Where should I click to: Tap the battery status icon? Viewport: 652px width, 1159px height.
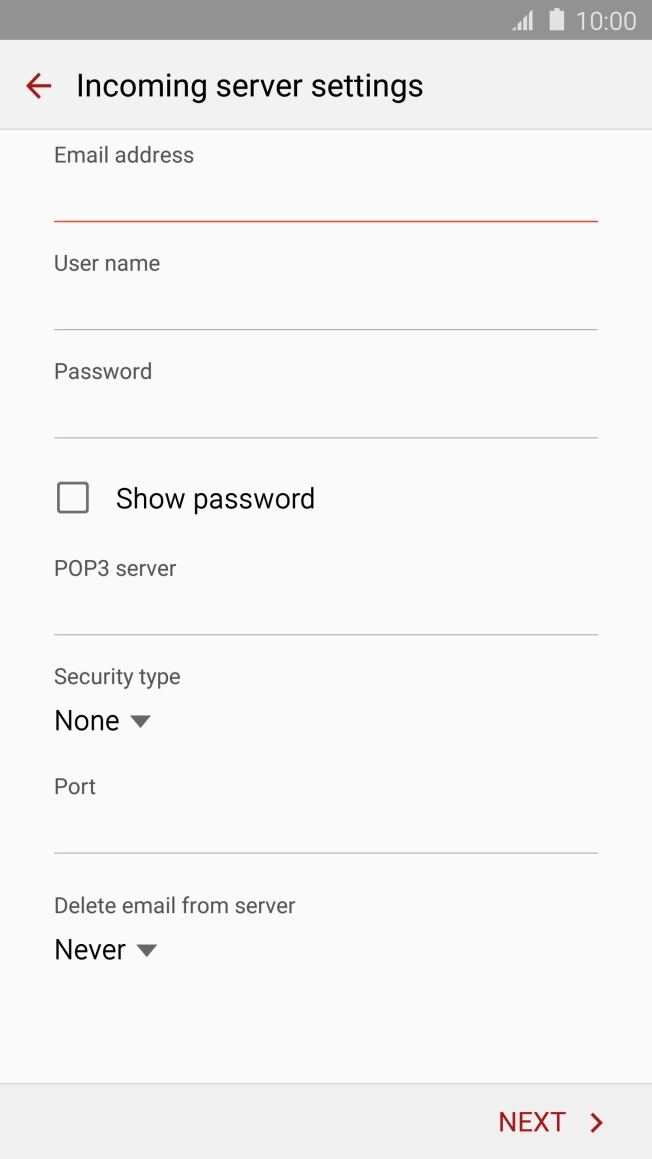(557, 20)
